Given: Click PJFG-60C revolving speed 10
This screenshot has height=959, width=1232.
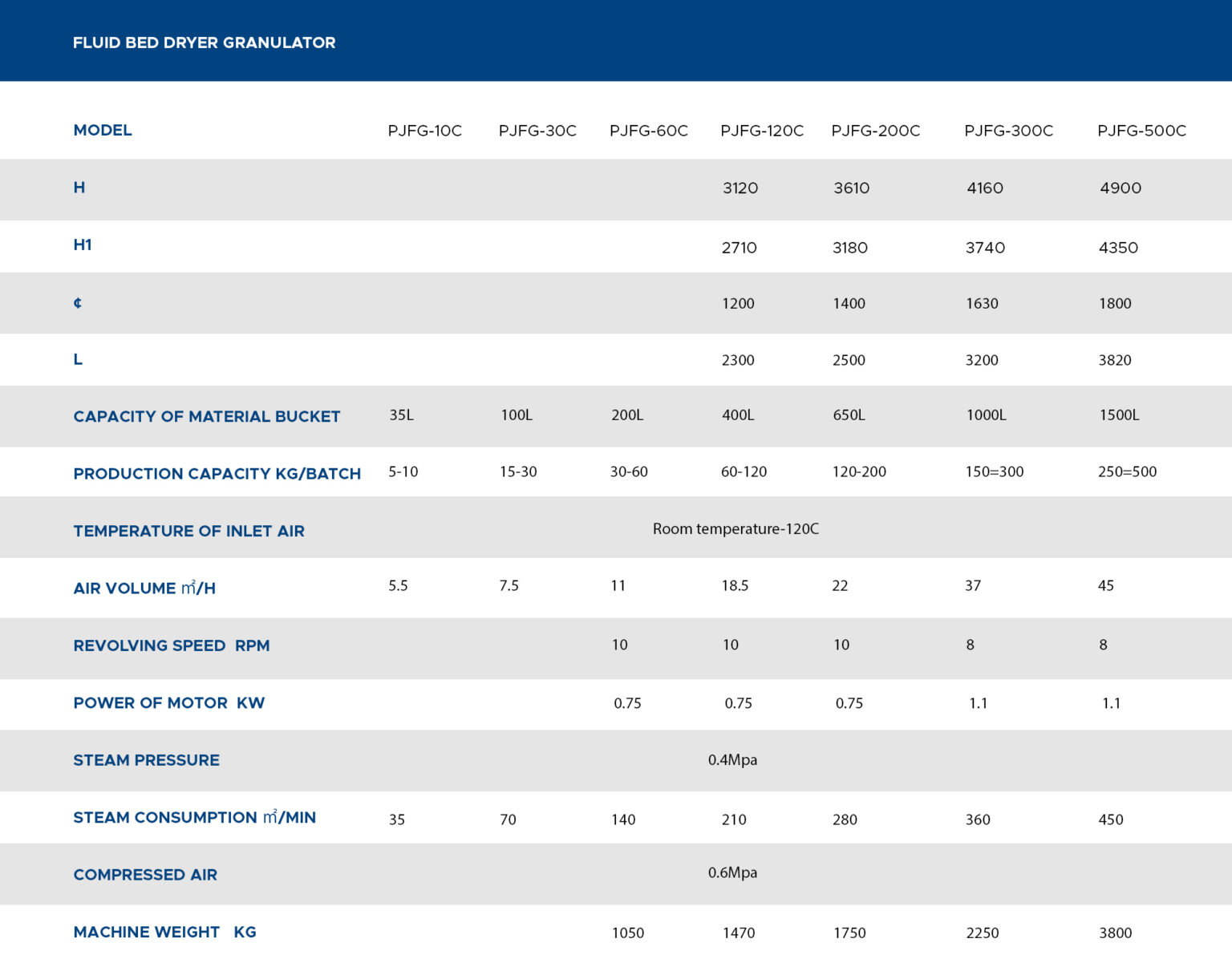Looking at the screenshot, I should point(620,645).
